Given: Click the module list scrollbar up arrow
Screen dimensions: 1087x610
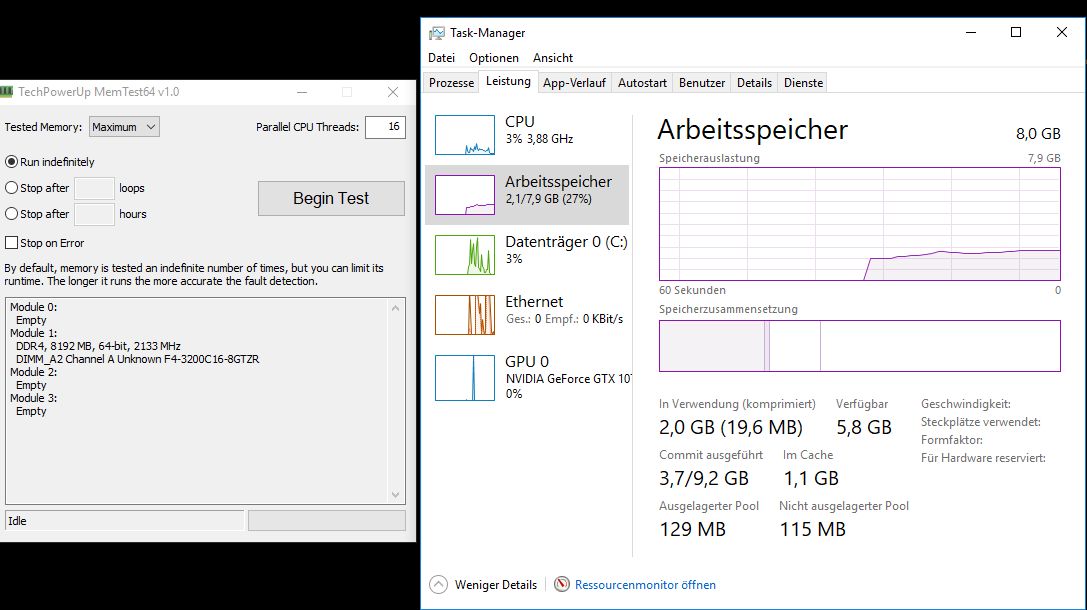Looking at the screenshot, I should coord(396,308).
